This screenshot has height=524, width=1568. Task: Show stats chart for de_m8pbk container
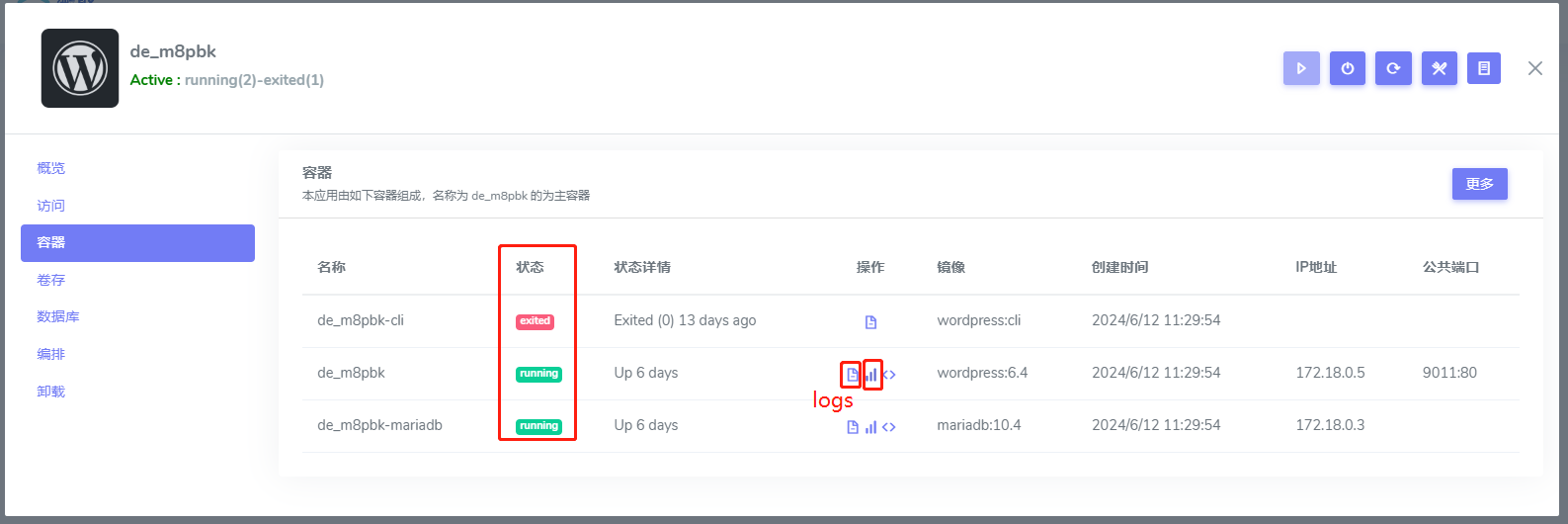click(871, 375)
